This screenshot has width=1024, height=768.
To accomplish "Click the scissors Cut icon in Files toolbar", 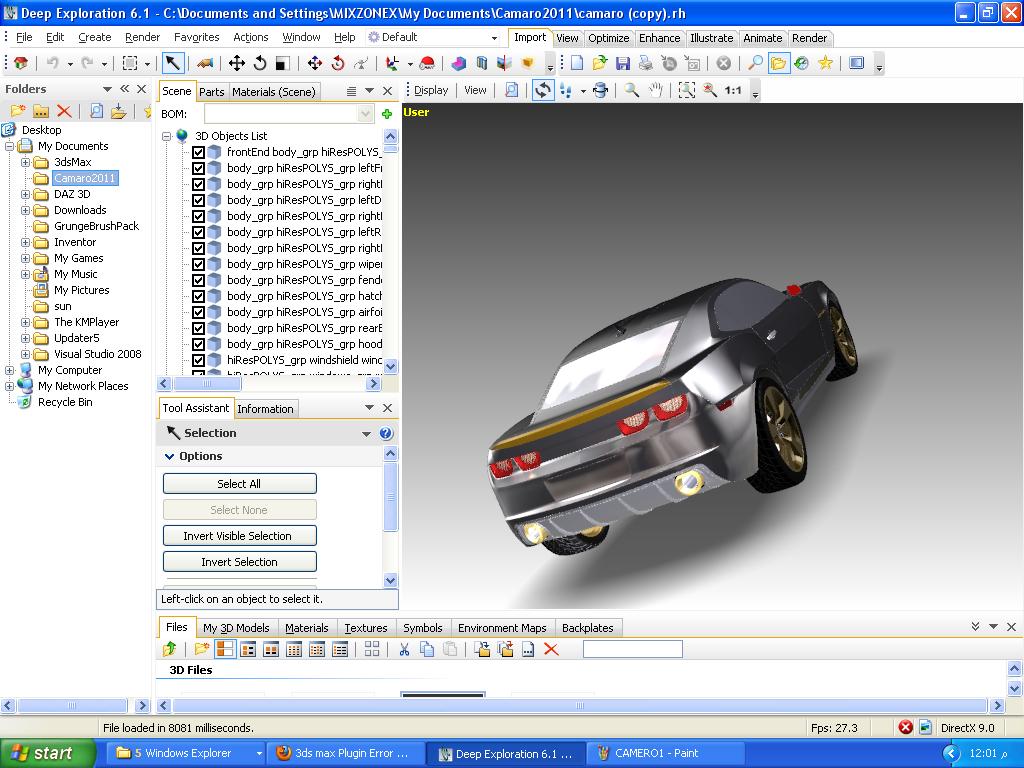I will [x=404, y=648].
